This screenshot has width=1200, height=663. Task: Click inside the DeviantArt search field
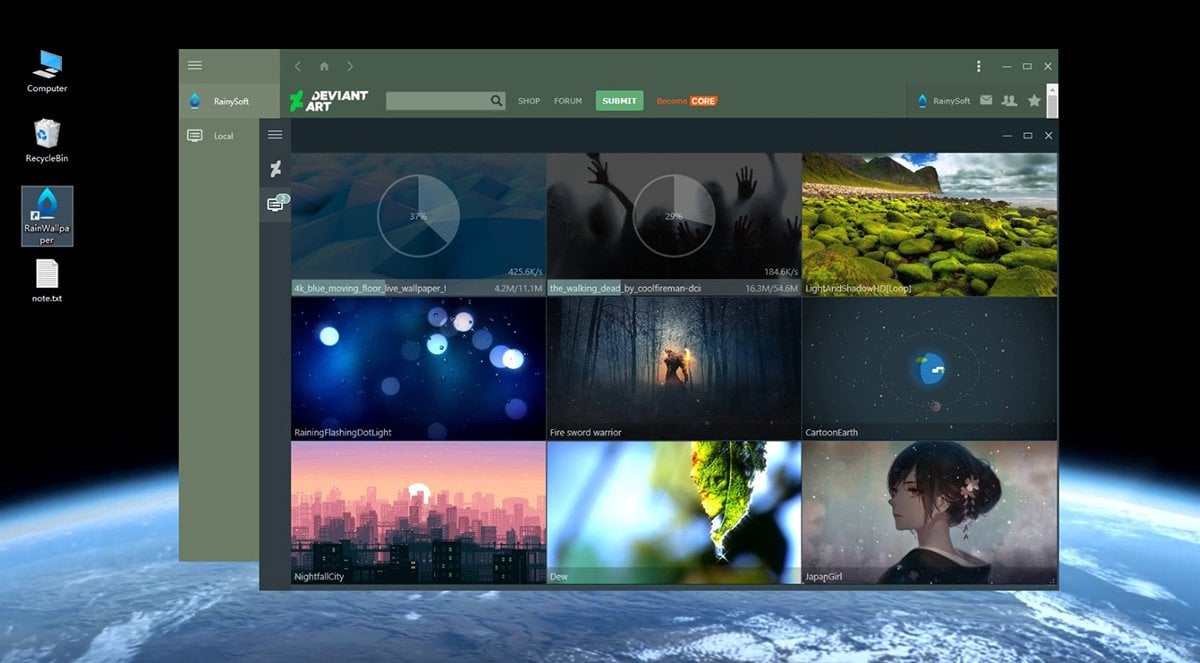pos(437,101)
